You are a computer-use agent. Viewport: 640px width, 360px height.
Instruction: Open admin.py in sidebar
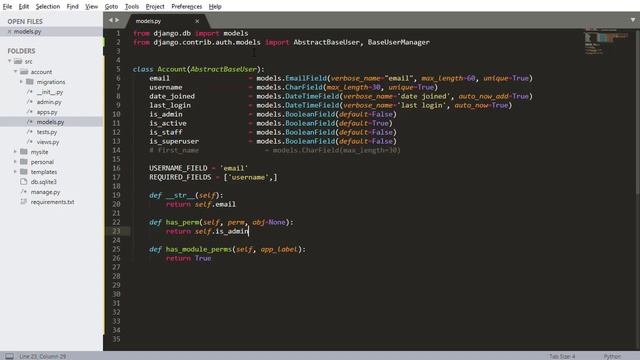pos(49,102)
